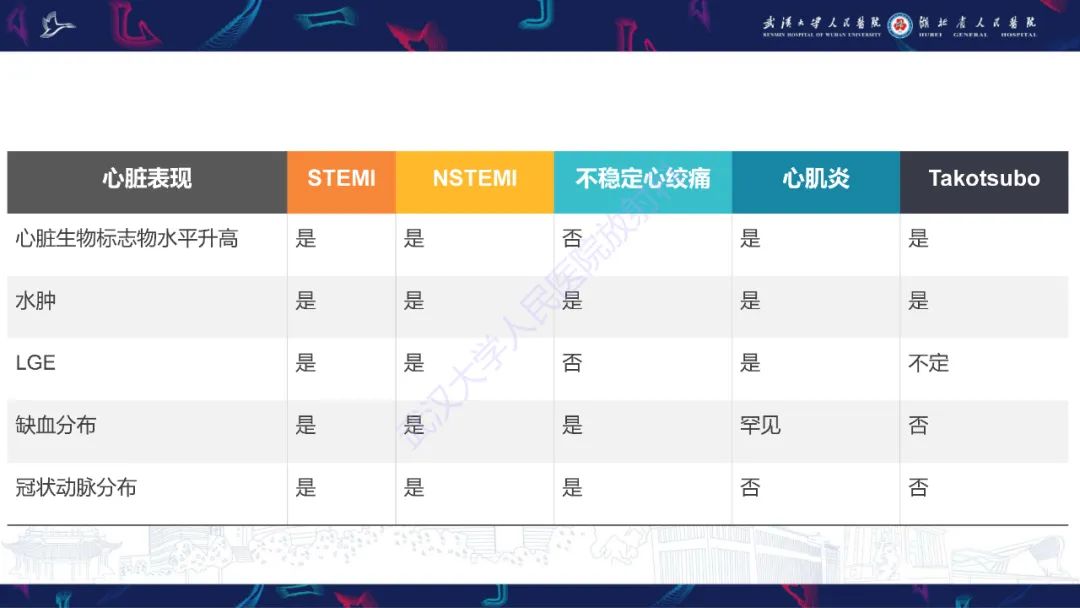This screenshot has width=1080, height=608.
Task: Click 不稳定心绞痛 value 是 in 缺血分布 row
Action: pos(572,425)
